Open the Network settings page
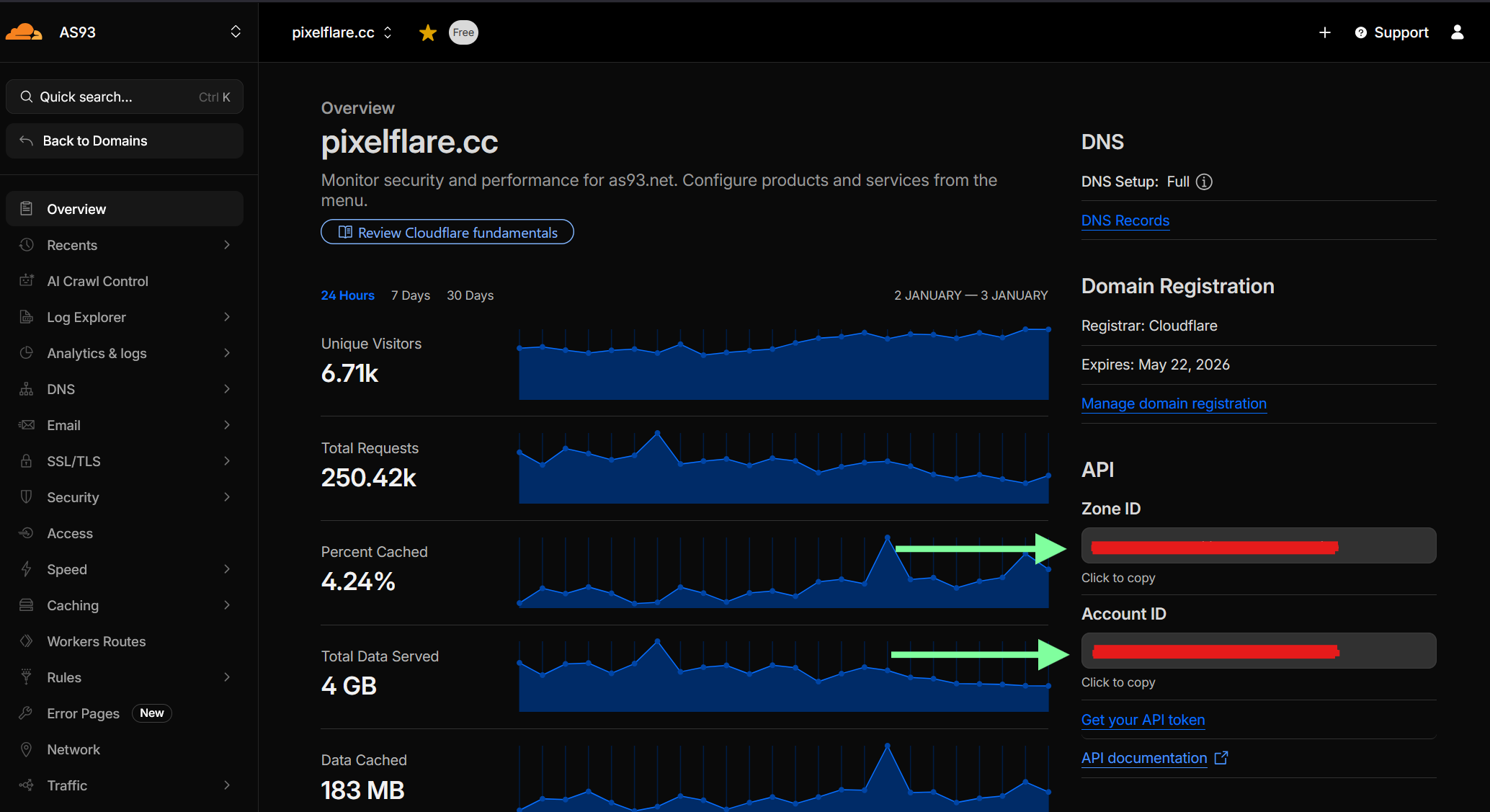Screen dimensions: 1490x812 click(73, 749)
